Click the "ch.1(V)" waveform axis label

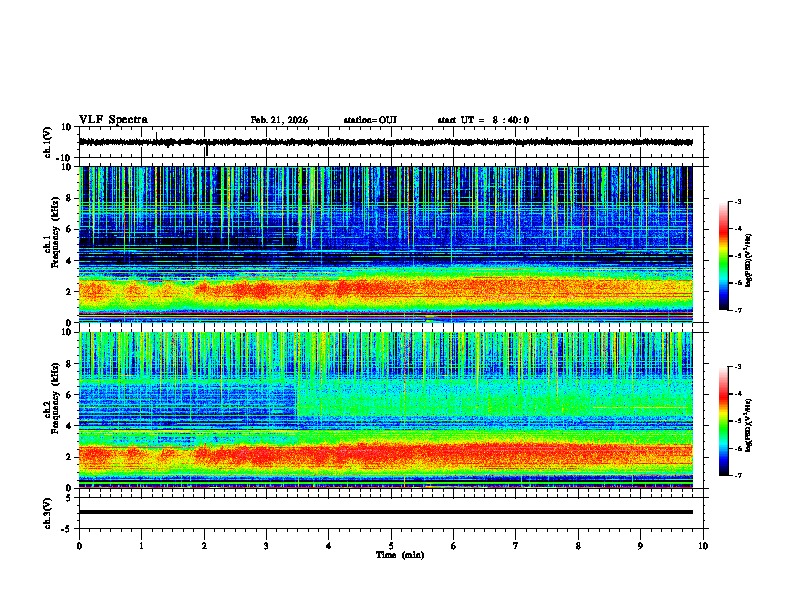point(48,142)
